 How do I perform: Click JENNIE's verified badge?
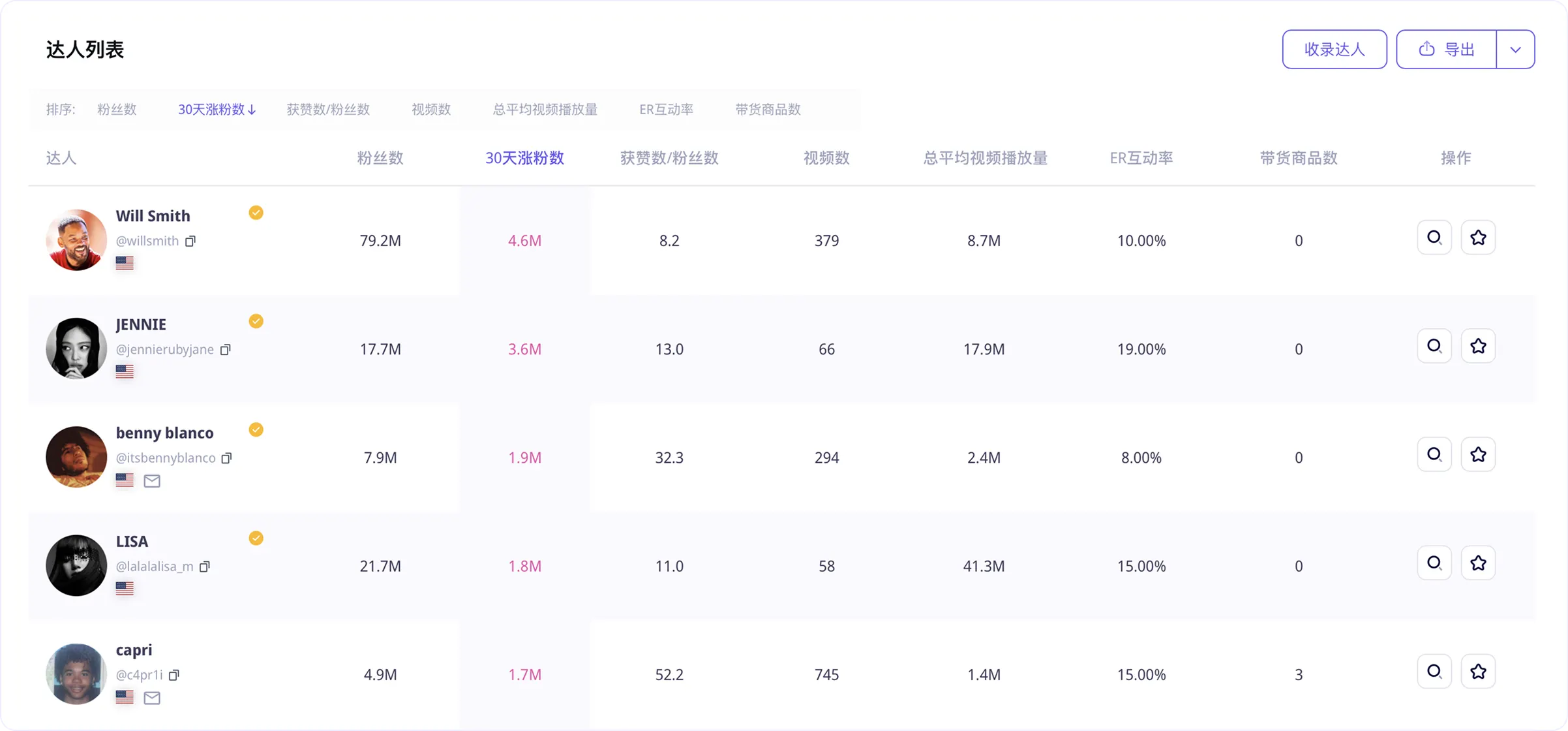pos(256,321)
